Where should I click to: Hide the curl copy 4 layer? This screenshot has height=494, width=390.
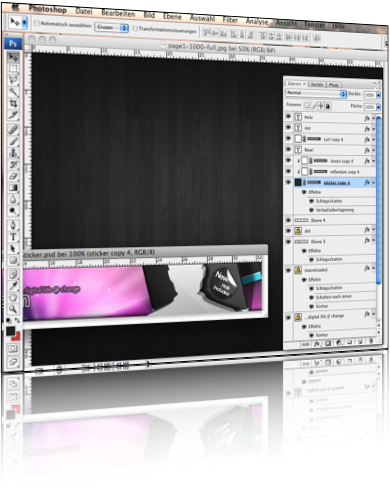289,138
